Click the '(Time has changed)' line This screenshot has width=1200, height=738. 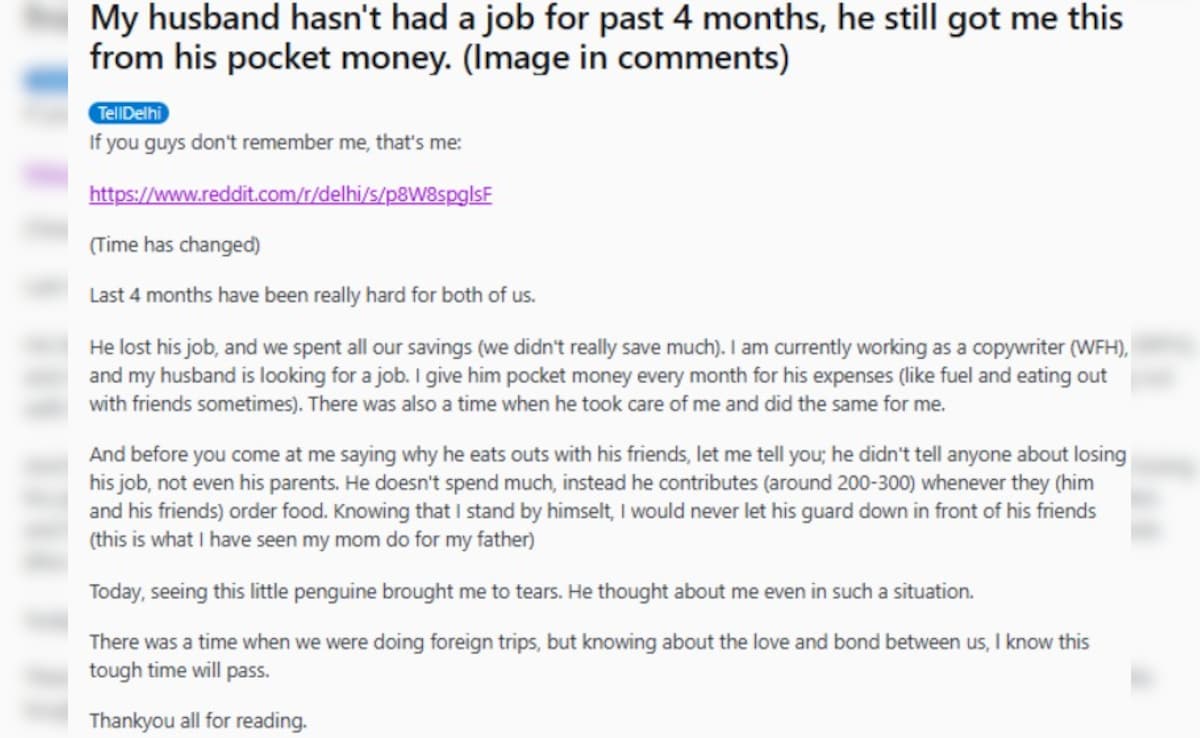175,245
